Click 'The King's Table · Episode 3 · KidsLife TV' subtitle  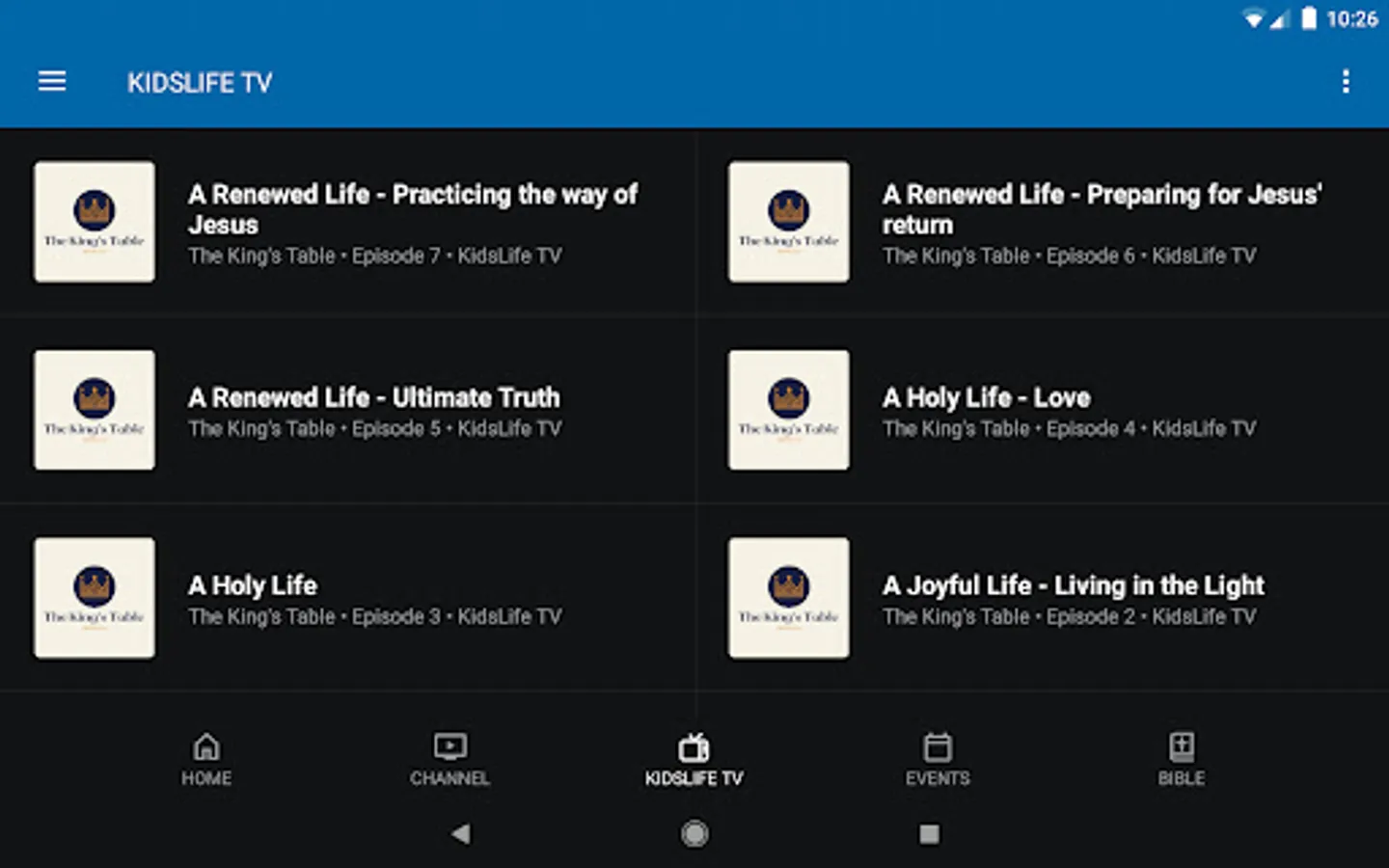click(375, 616)
